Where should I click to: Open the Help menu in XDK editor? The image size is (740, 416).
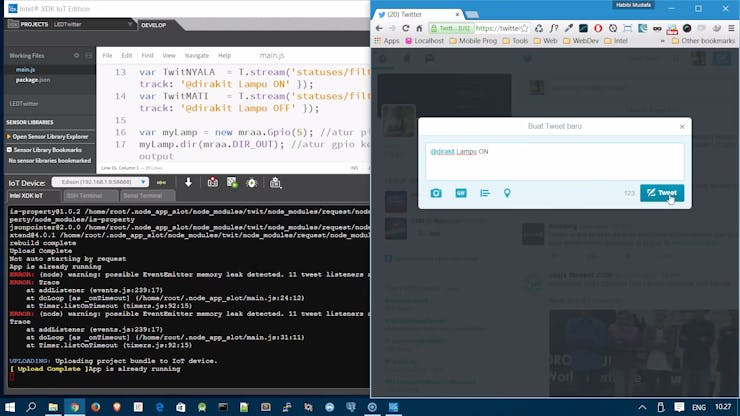point(224,56)
